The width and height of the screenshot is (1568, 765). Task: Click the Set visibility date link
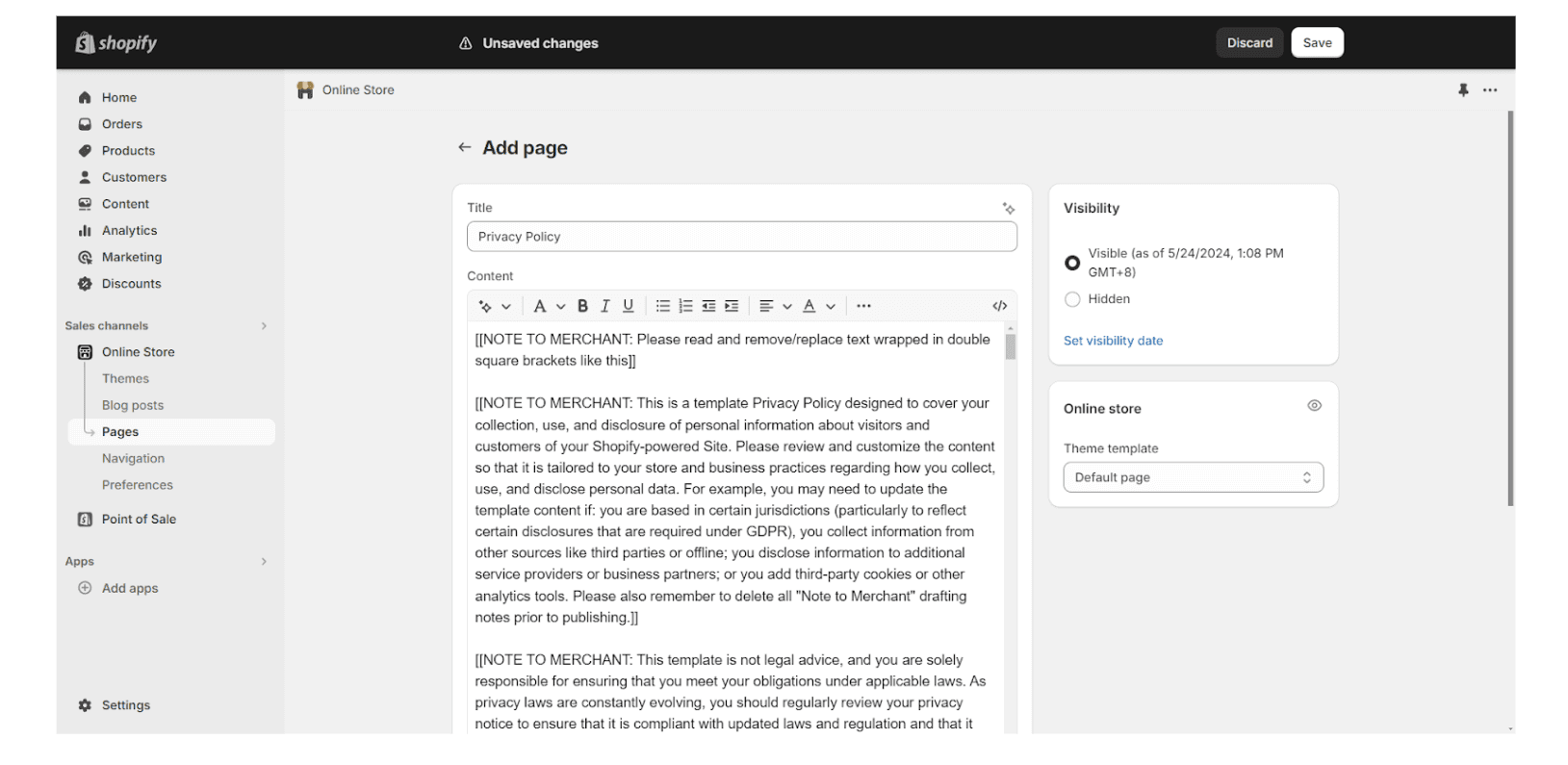(1113, 341)
